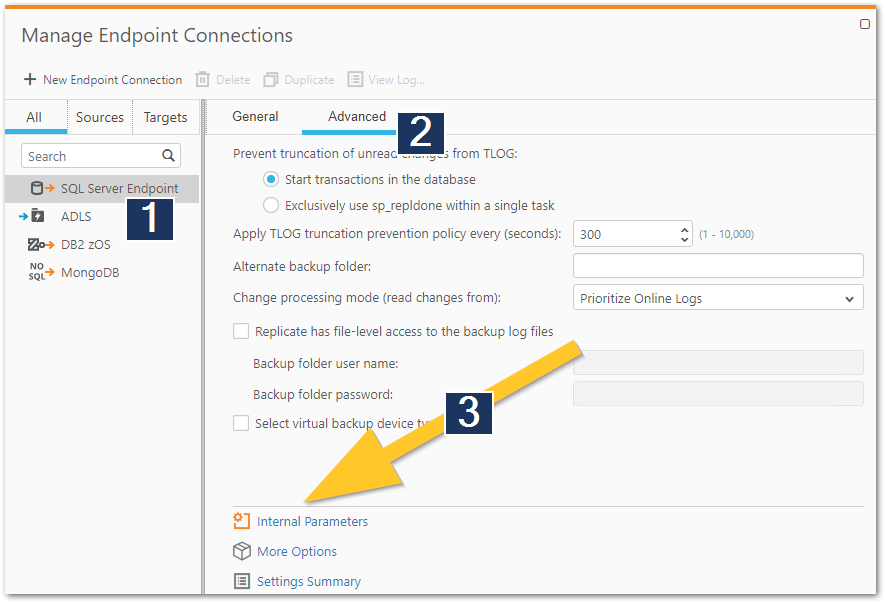The width and height of the screenshot is (885, 603).
Task: Select Start transactions in the database
Action: pos(270,180)
